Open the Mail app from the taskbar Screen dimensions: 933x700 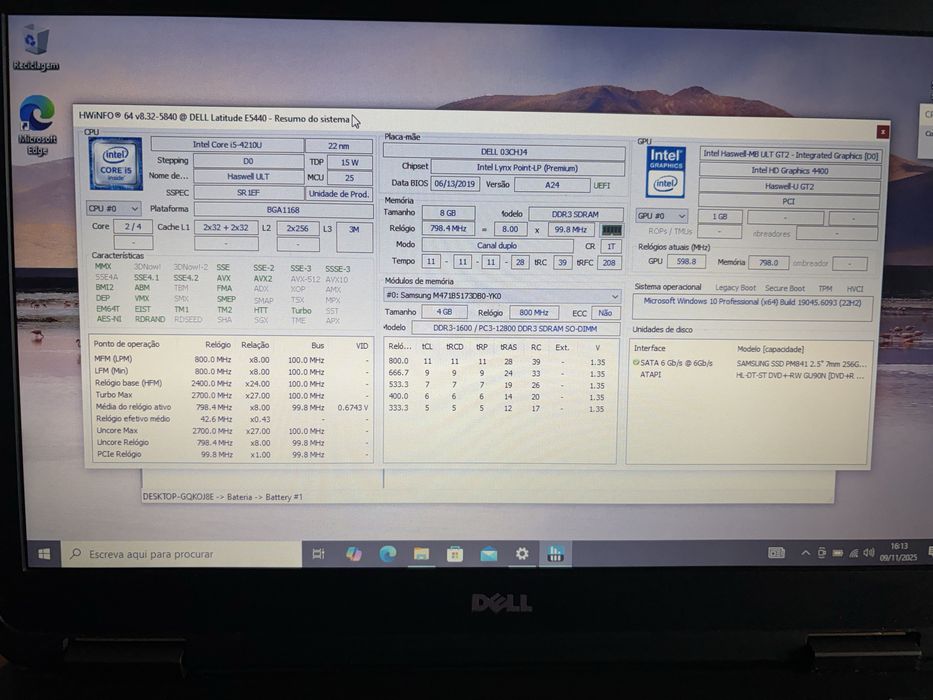489,554
